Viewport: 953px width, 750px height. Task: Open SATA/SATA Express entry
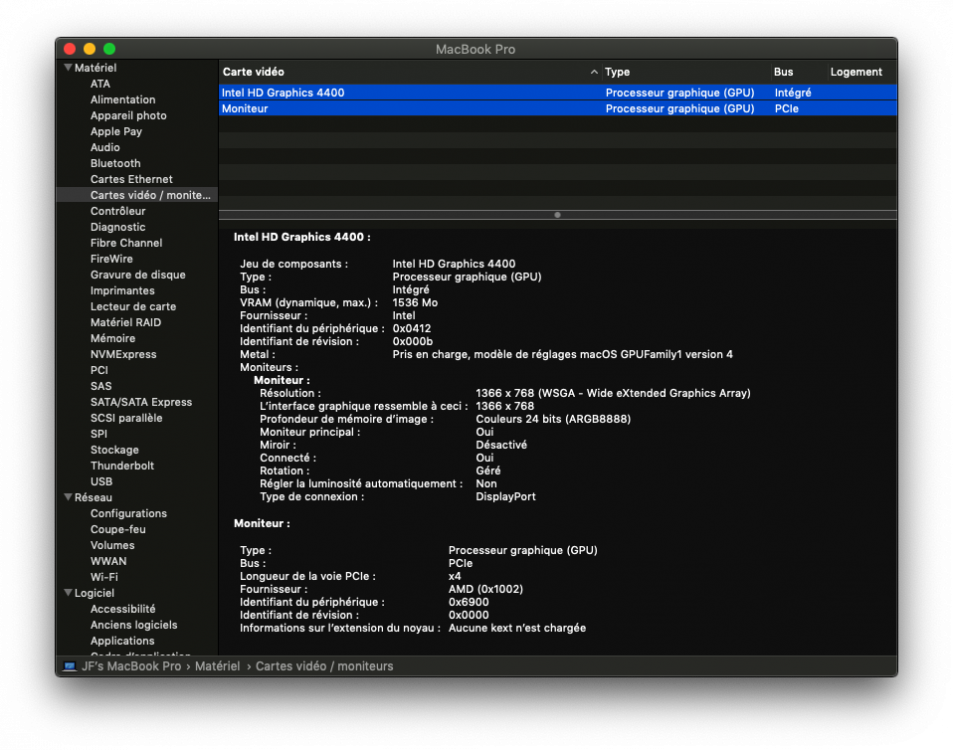coord(141,402)
